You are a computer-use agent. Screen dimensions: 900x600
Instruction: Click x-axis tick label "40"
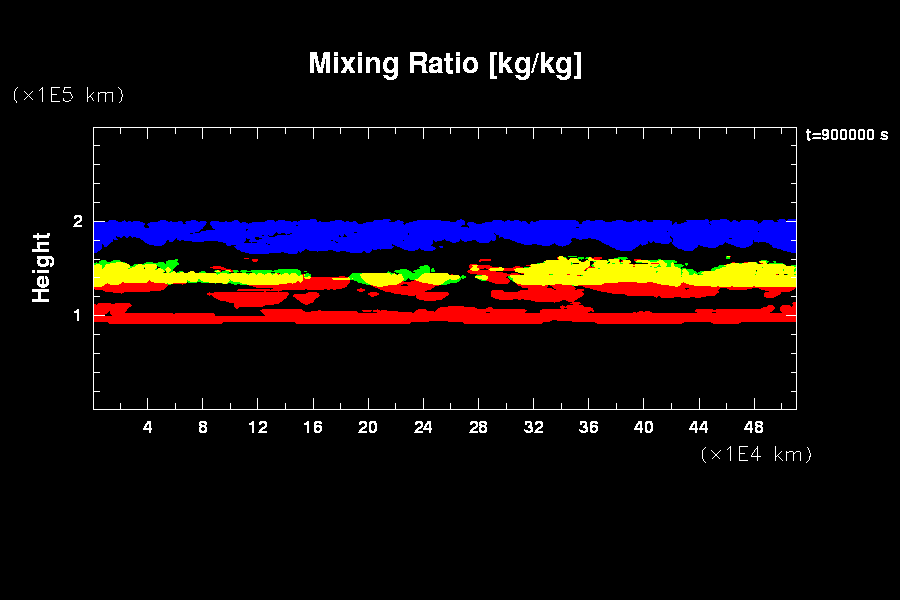tap(643, 427)
